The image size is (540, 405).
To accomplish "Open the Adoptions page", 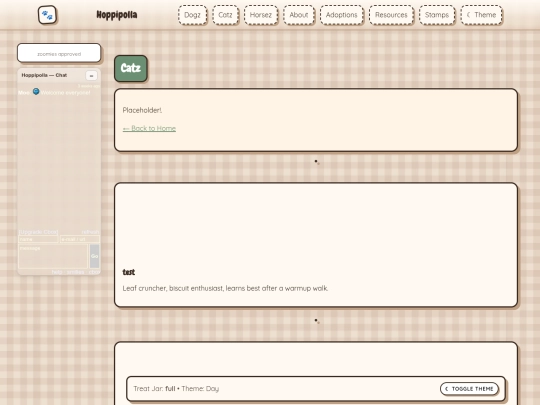I will 342,15.
